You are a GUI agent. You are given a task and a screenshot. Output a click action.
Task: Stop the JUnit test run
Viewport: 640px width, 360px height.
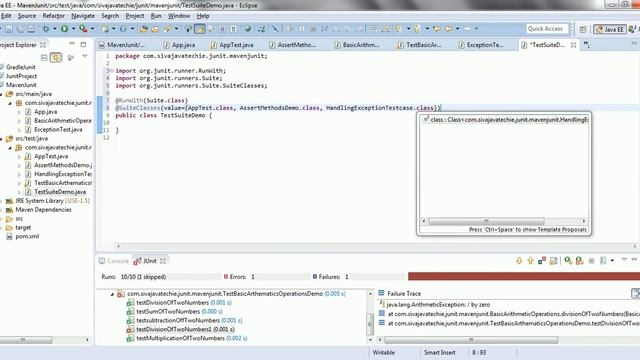tap(591, 260)
